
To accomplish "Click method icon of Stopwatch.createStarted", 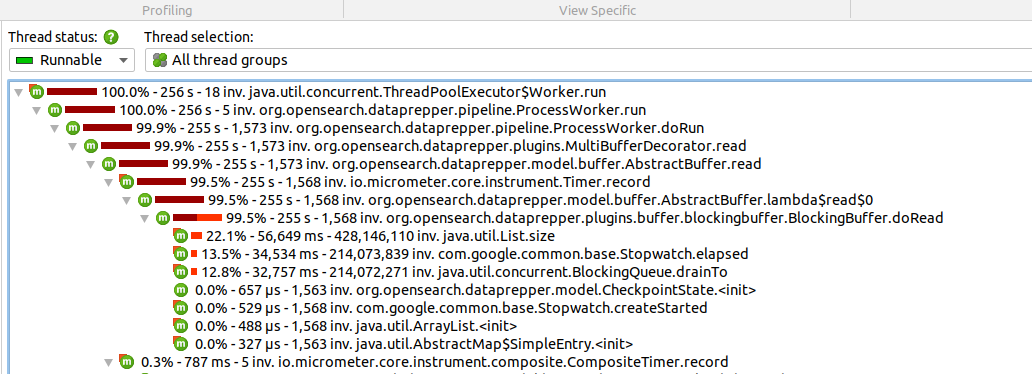I will pos(180,307).
